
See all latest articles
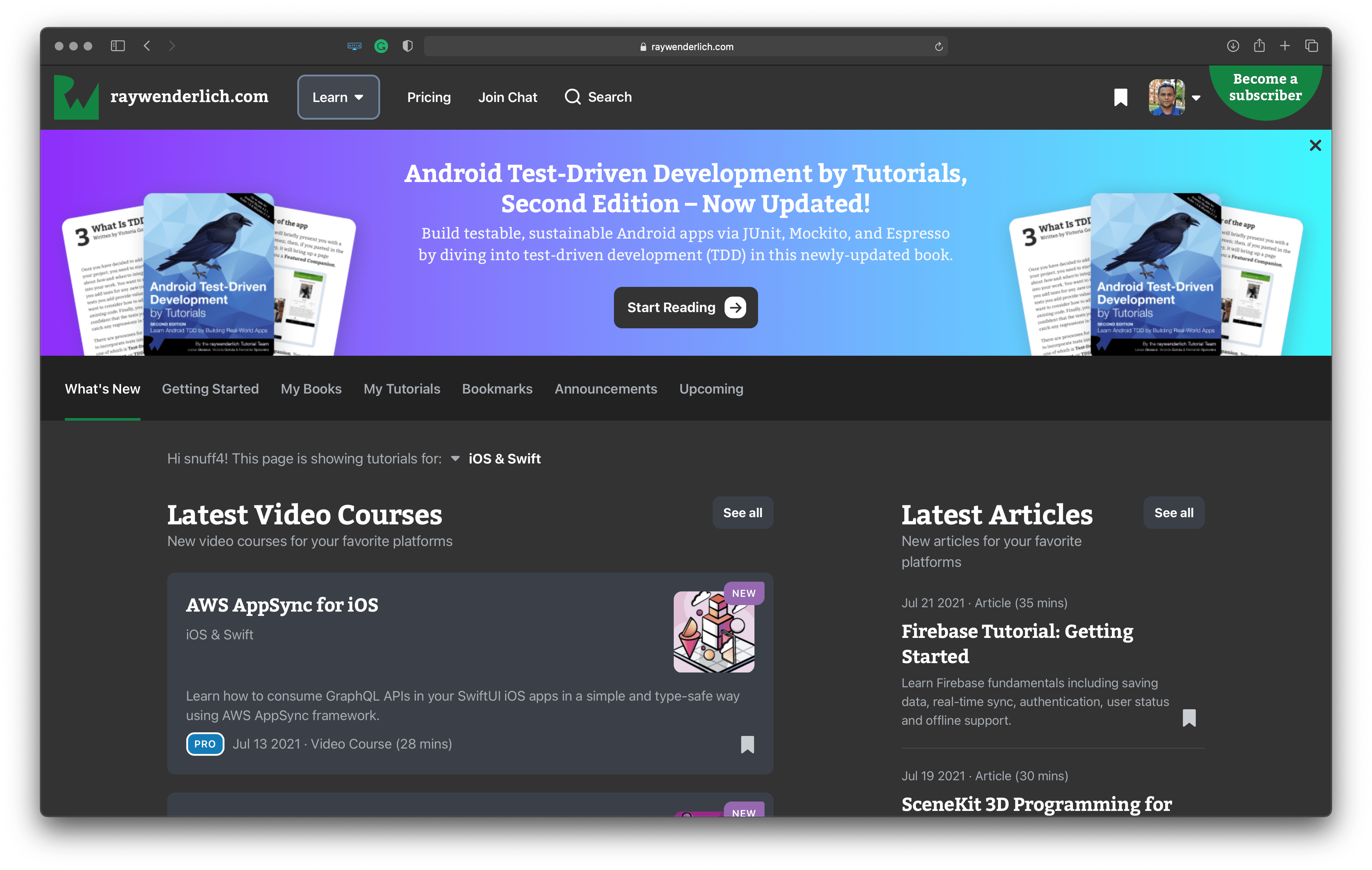pyautogui.click(x=1174, y=512)
